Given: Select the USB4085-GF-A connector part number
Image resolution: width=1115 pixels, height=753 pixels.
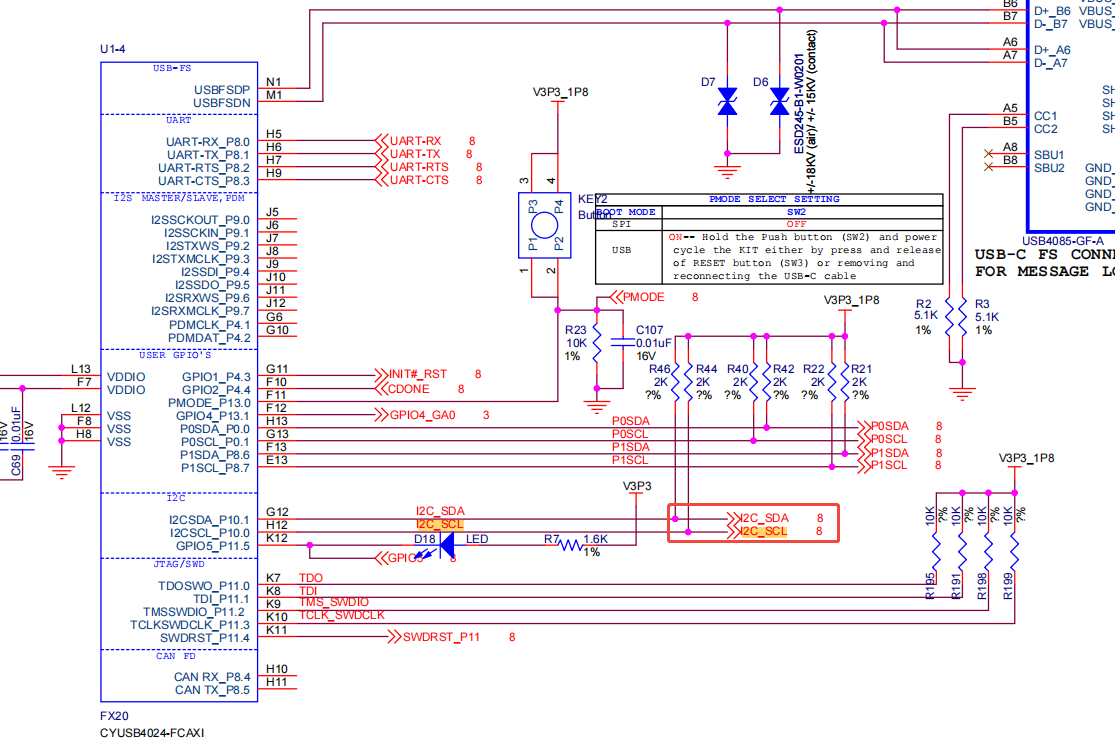Looking at the screenshot, I should (1063, 241).
